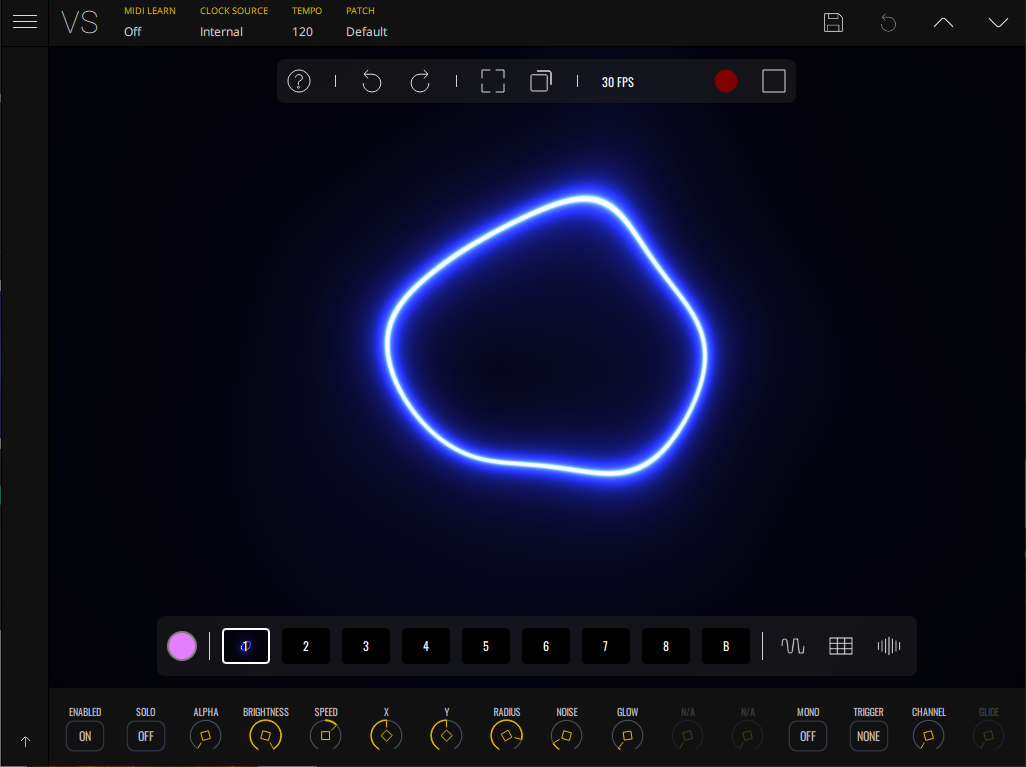
Task: Select layer 3 tab
Action: [366, 646]
